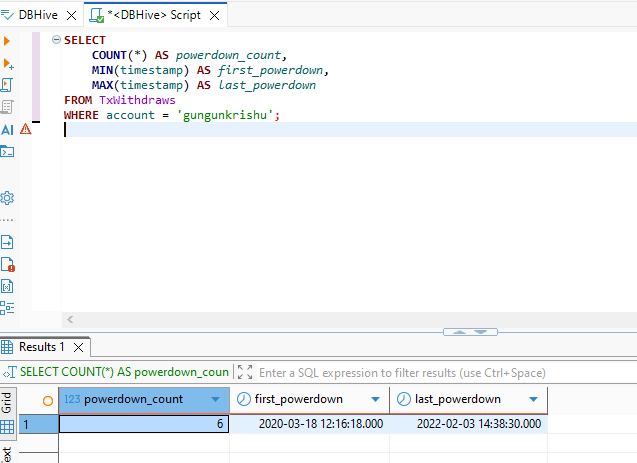Switch to Grid view side tab
The width and height of the screenshot is (637, 463).
click(x=7, y=401)
